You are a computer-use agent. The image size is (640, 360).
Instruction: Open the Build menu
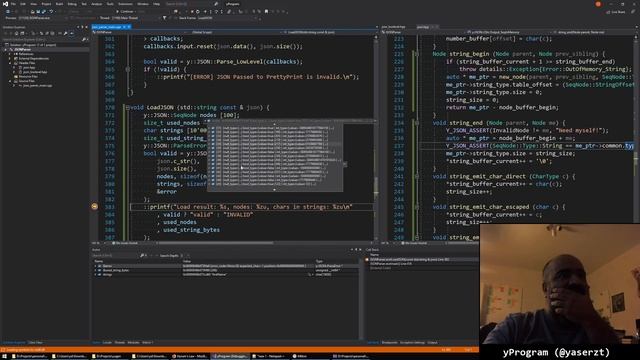pos(59,4)
